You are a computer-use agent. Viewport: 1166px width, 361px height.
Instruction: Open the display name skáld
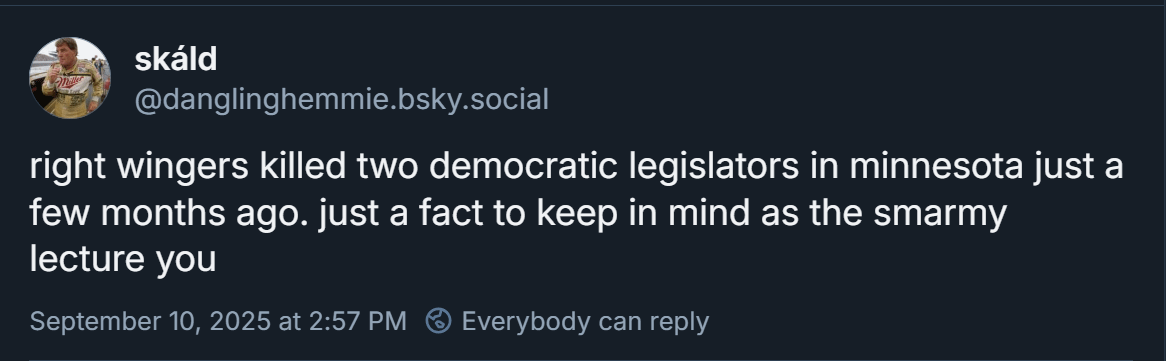click(x=175, y=59)
